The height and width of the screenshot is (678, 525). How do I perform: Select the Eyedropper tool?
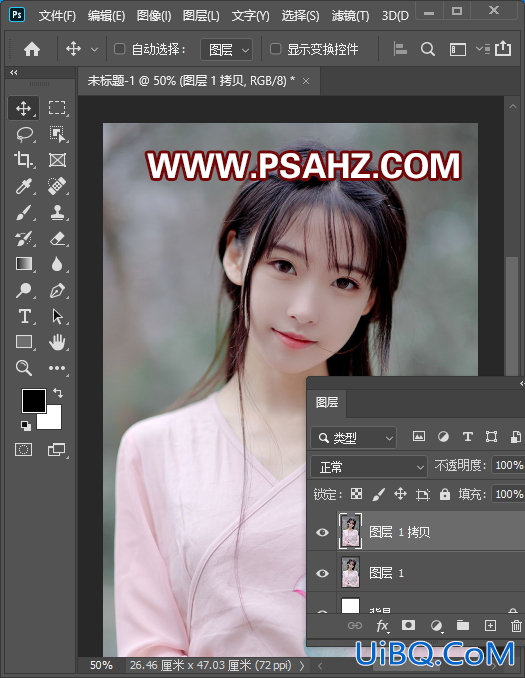coord(23,186)
